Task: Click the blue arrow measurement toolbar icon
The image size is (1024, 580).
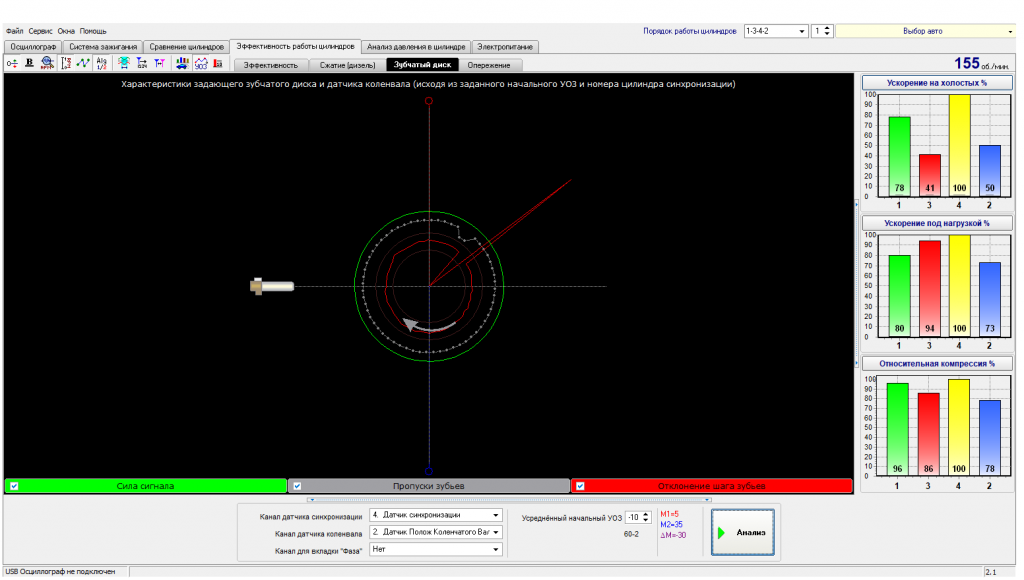Action: [142, 63]
